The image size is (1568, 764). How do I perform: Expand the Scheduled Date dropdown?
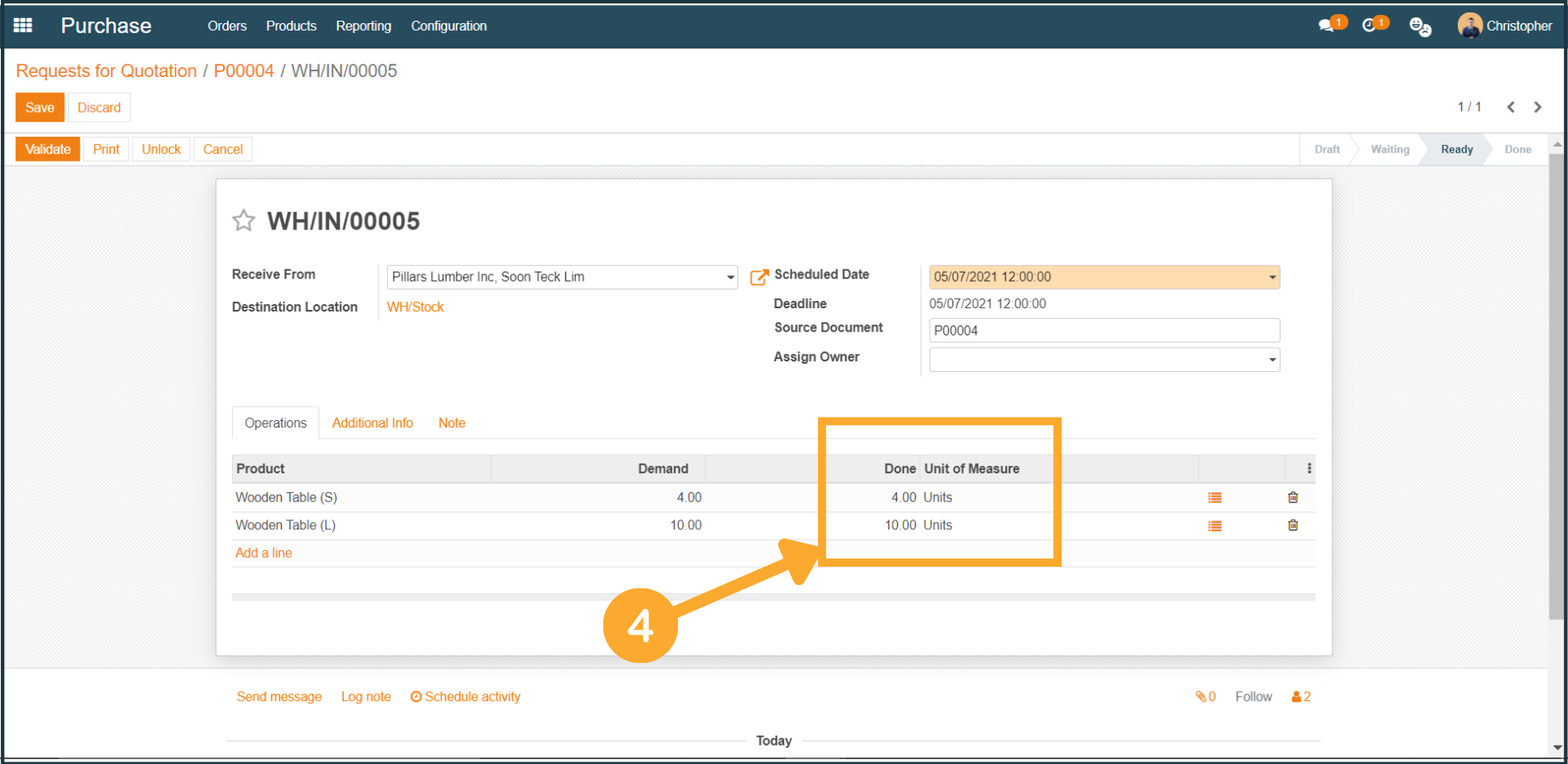click(1272, 278)
